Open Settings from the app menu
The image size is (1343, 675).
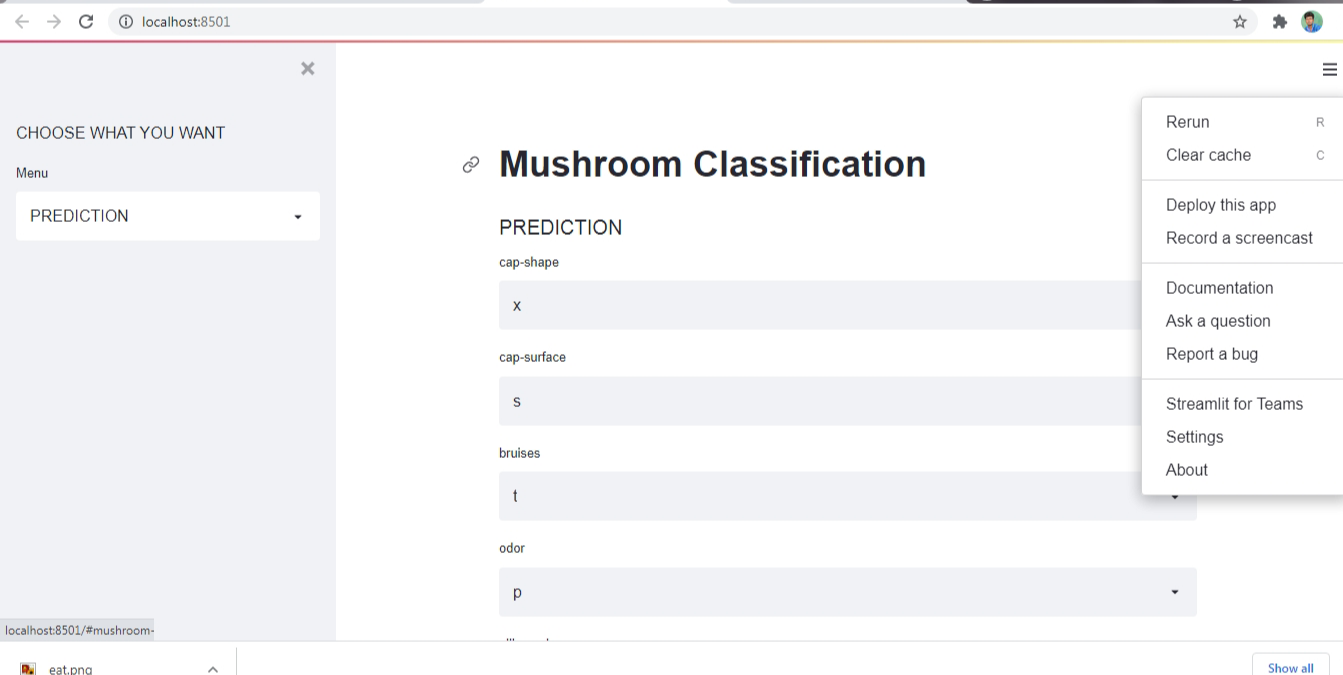click(1194, 437)
